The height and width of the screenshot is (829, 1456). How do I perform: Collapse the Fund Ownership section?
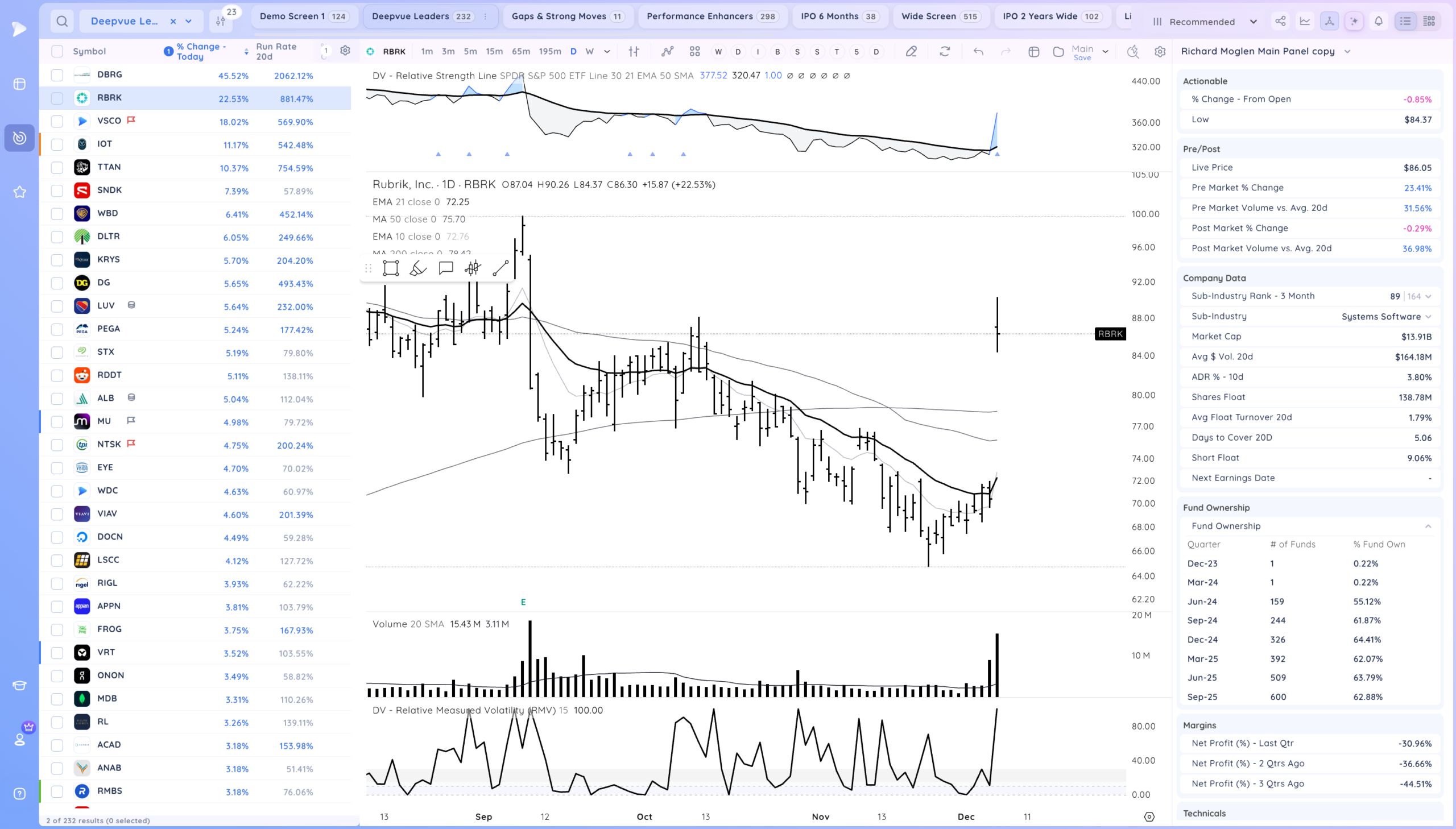pyautogui.click(x=1428, y=526)
